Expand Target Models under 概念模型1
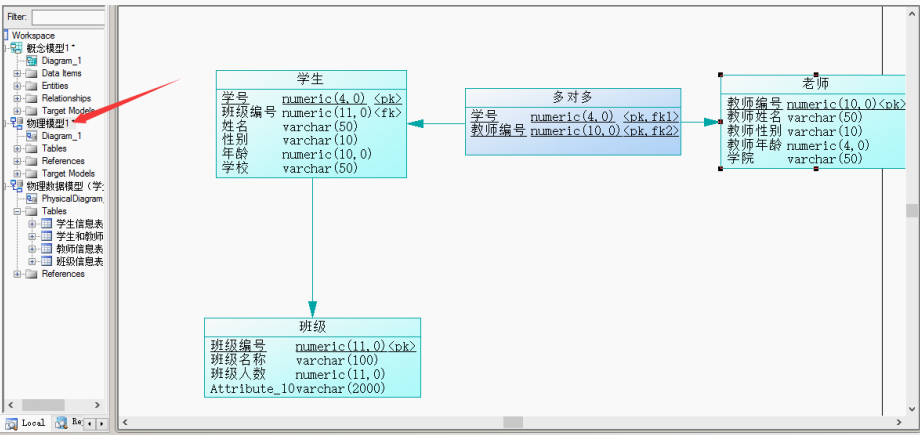 [x=17, y=111]
